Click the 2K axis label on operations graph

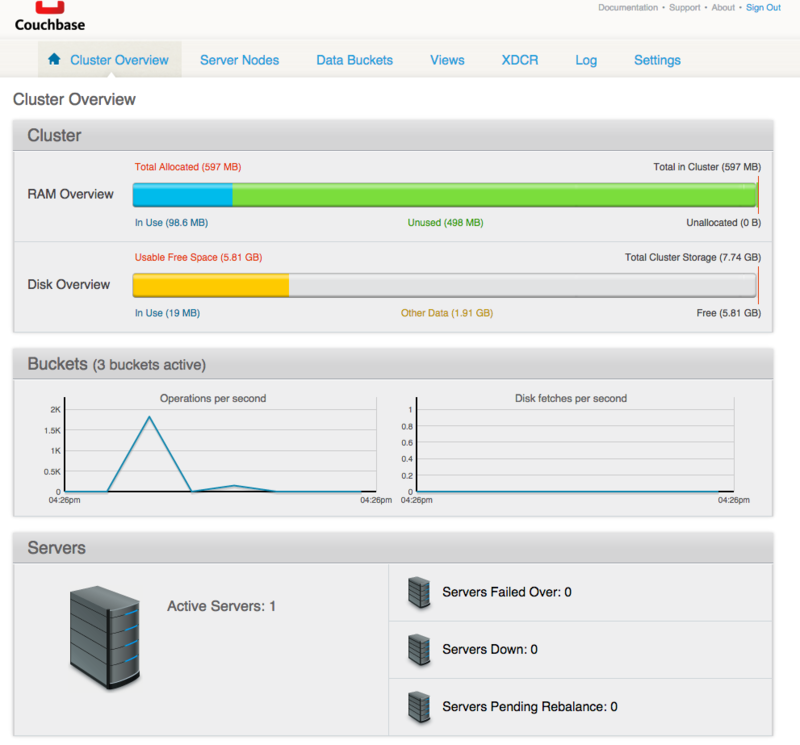tap(55, 409)
